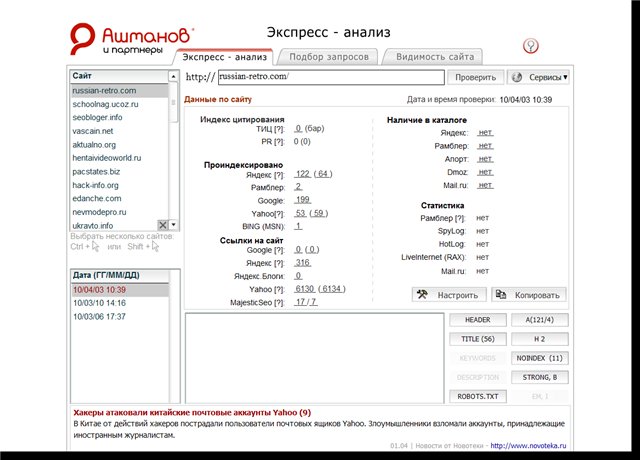The height and width of the screenshot is (460, 640).
Task: Select hentaivideoworld.ru in site list
Action: pos(119,158)
